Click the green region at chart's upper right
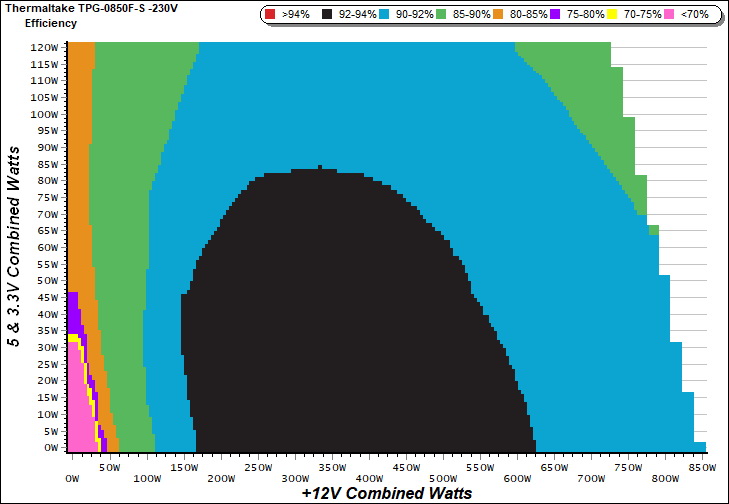The image size is (729, 504). (600, 100)
